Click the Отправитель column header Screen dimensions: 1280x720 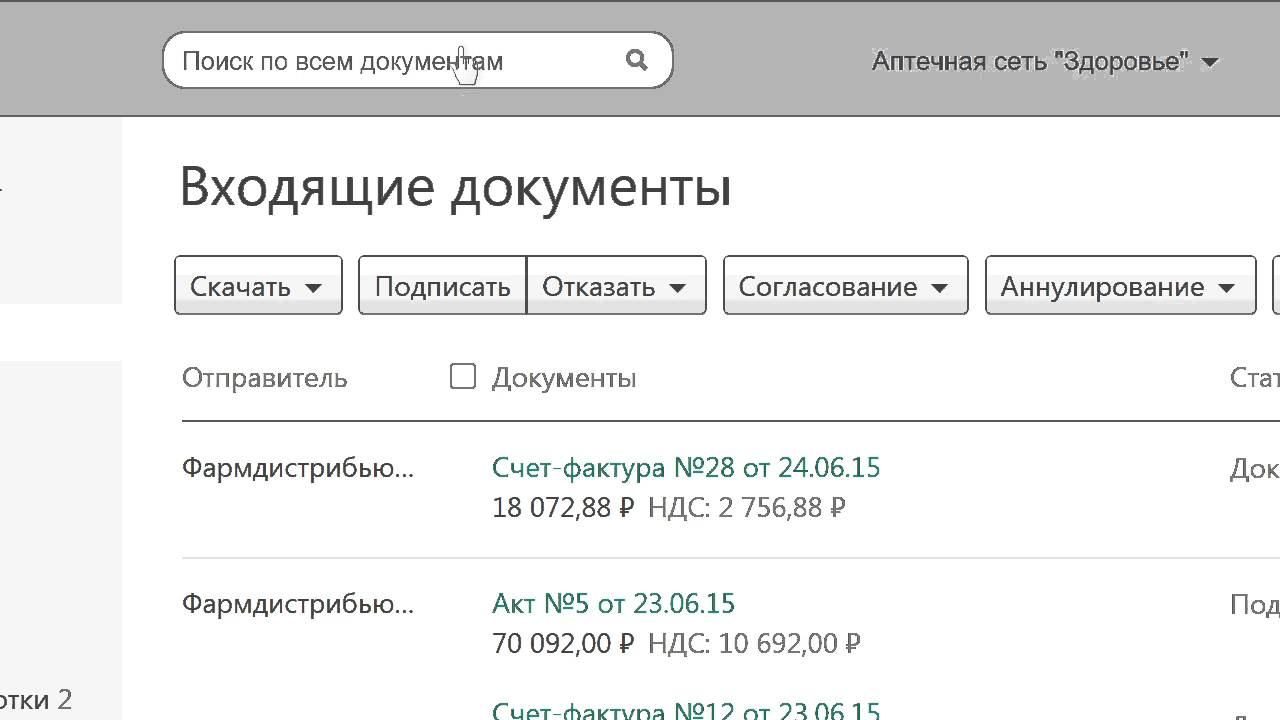coord(265,378)
